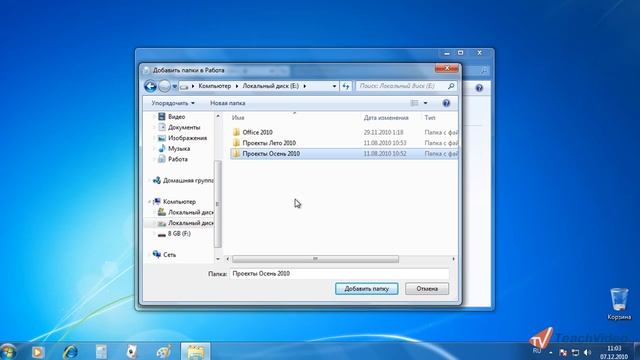Sort by the Тип column header
The image size is (640, 360).
coord(430,118)
